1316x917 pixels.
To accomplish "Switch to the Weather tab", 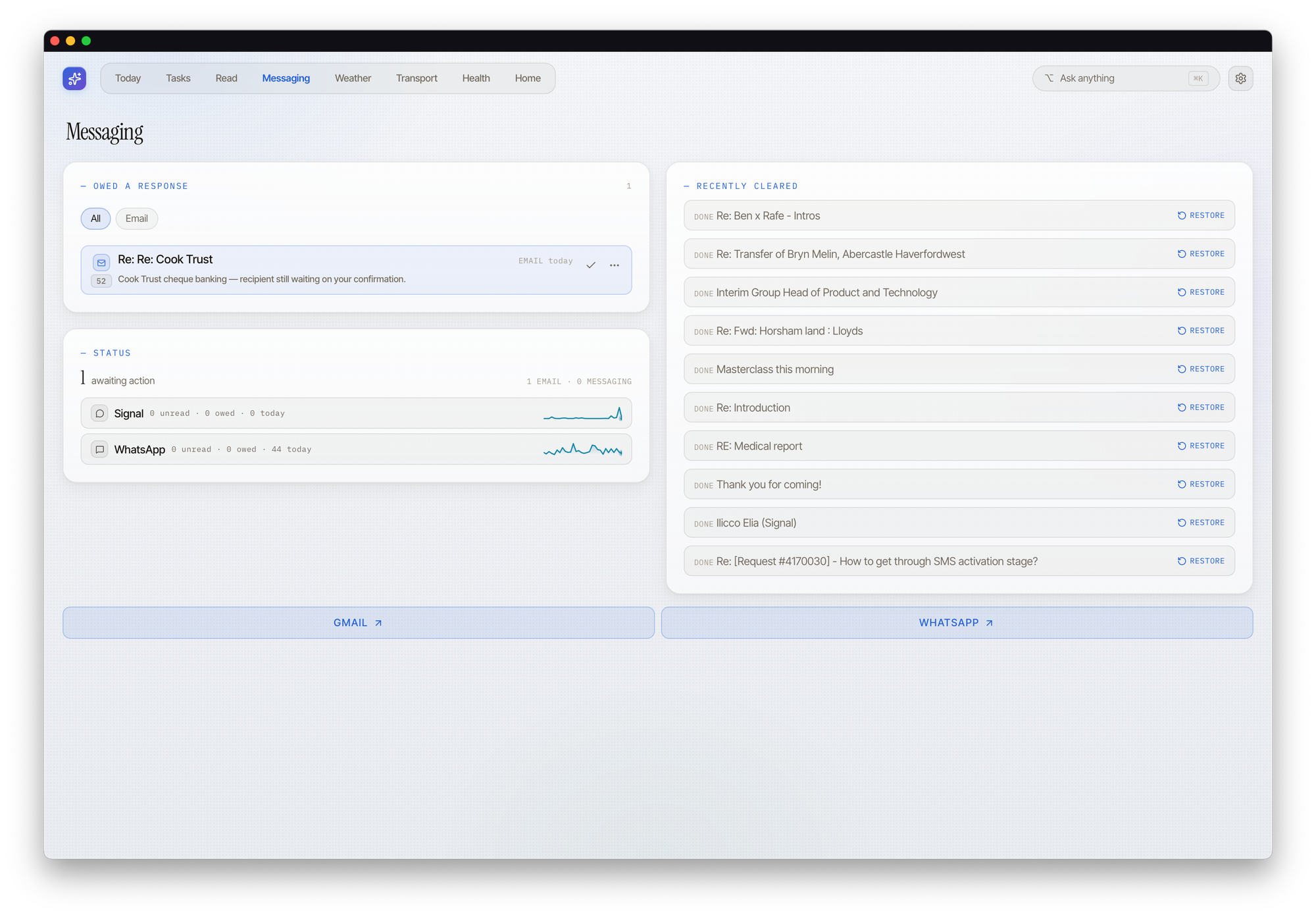I will pos(353,78).
